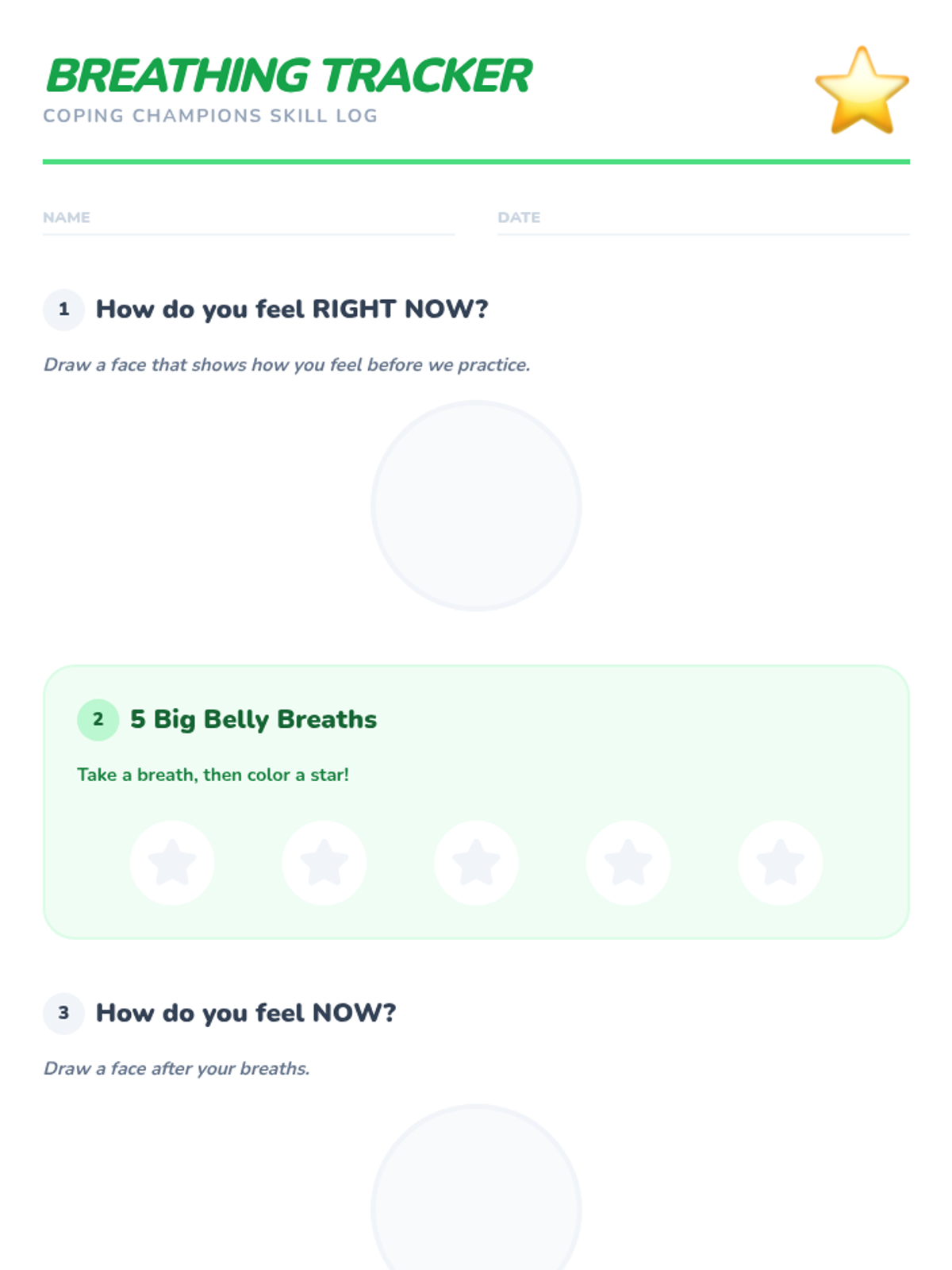Click the gold star emoji in header

[862, 90]
